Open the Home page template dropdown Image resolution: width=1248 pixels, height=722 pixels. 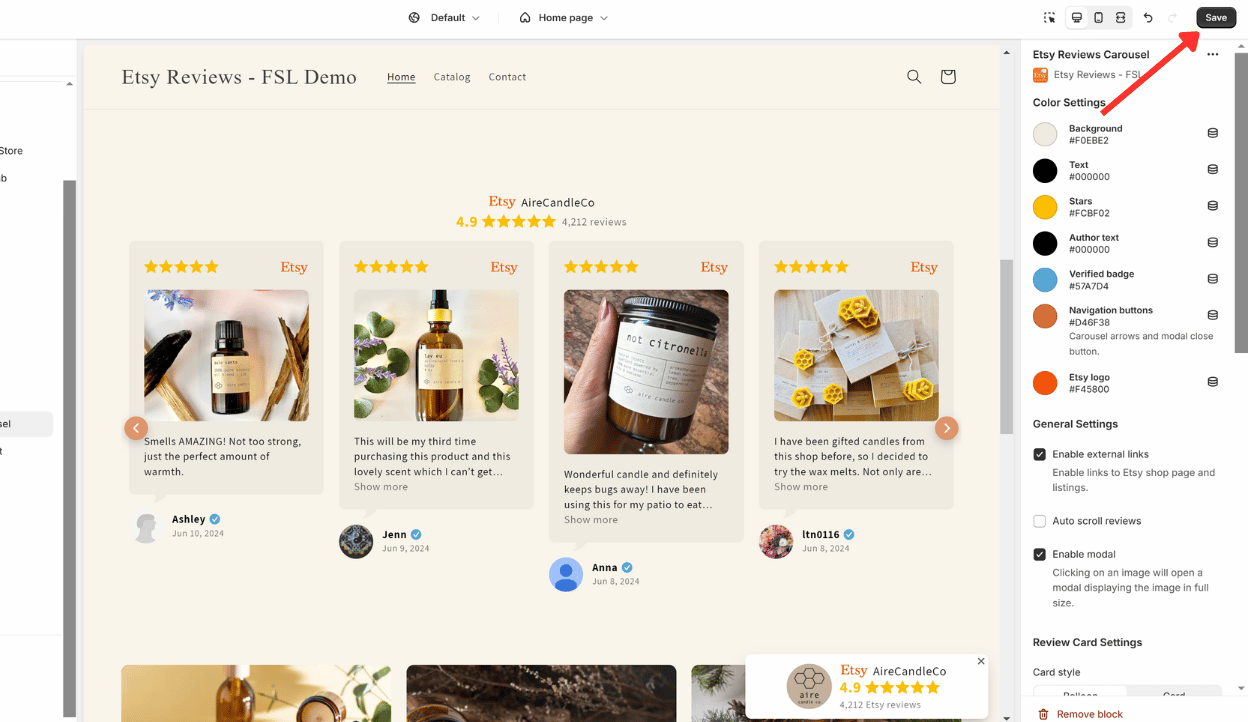pyautogui.click(x=564, y=18)
